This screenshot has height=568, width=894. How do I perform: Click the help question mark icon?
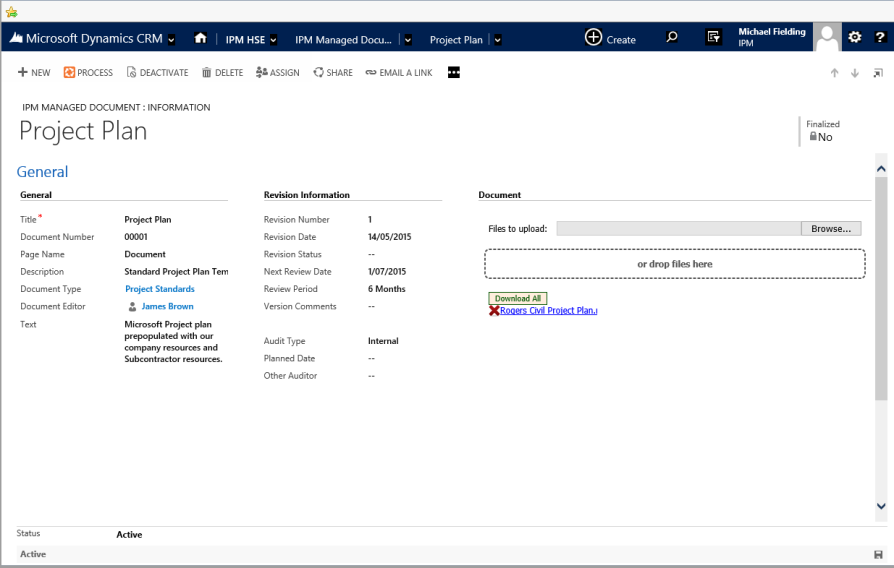tap(880, 38)
